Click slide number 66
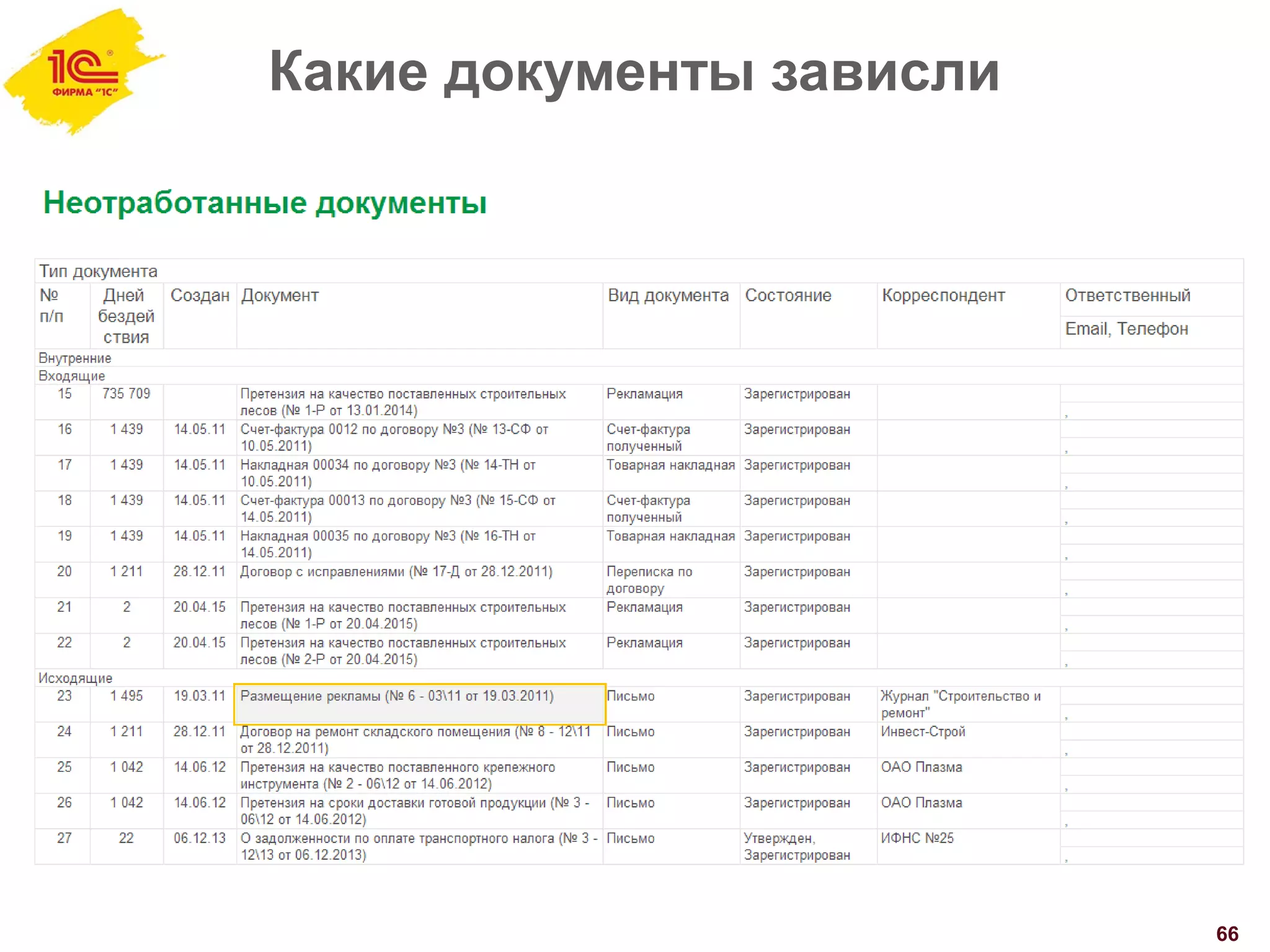 1227,933
